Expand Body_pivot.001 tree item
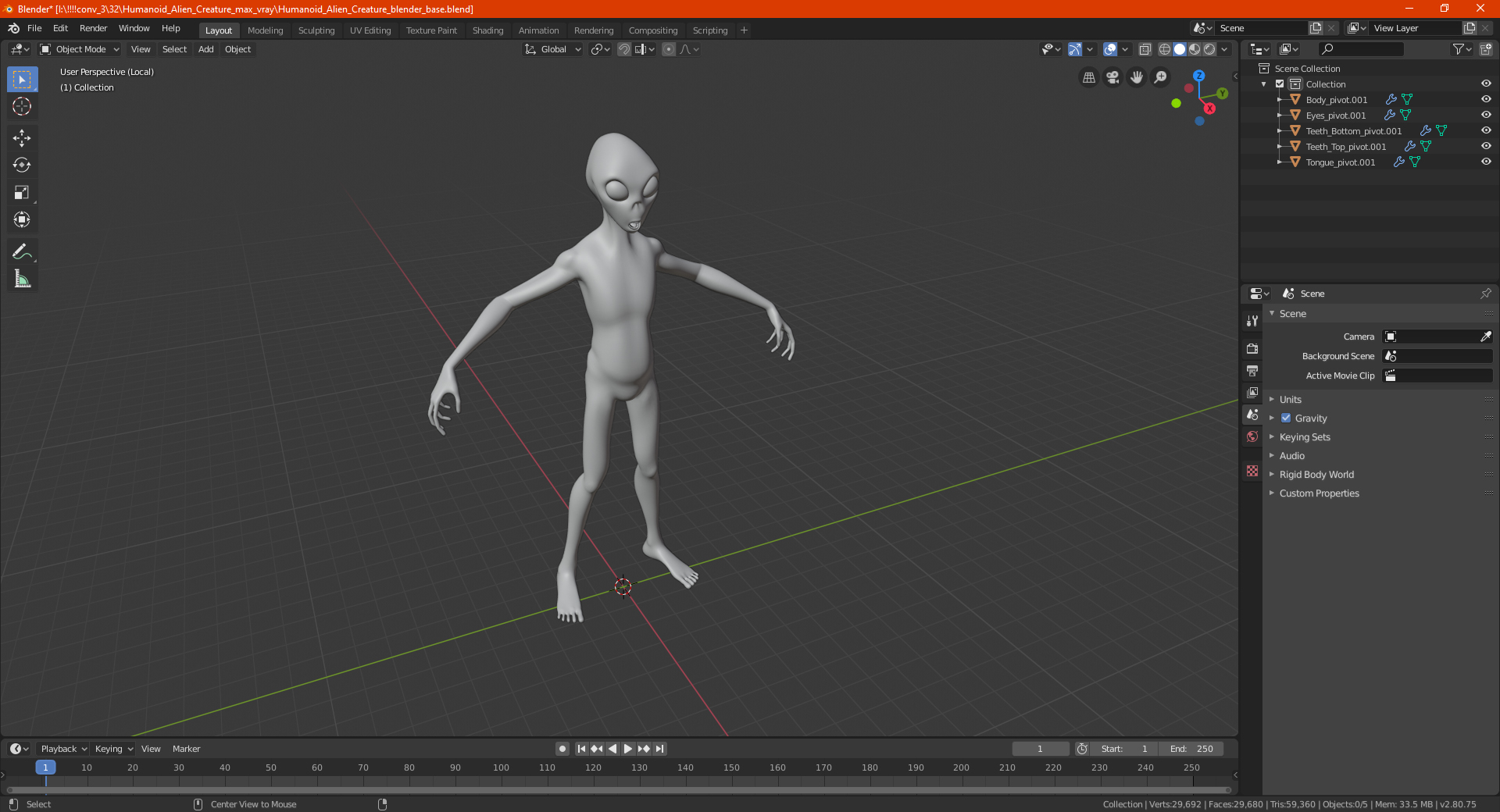 click(1280, 99)
